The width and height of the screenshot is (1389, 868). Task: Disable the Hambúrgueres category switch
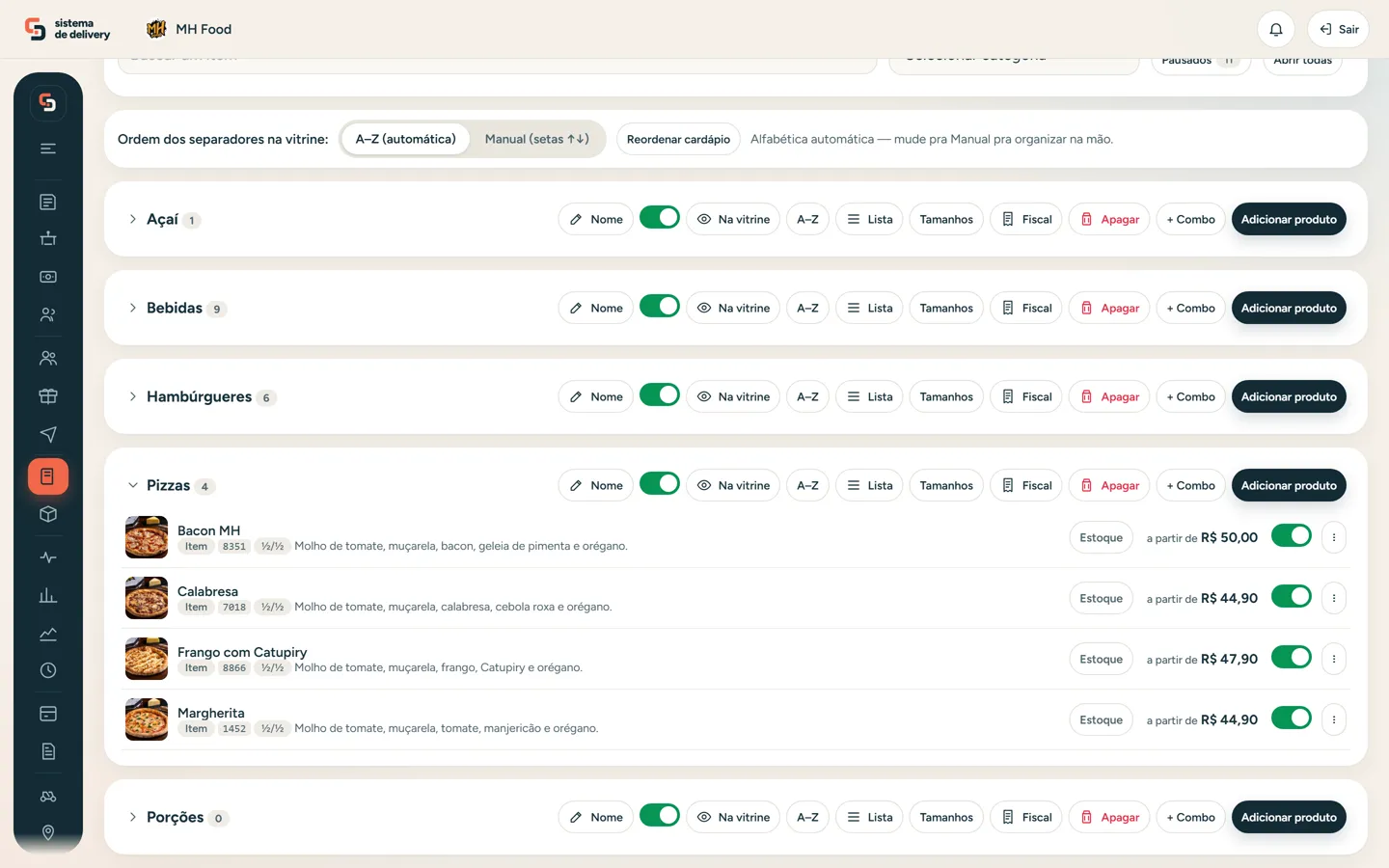660,395
